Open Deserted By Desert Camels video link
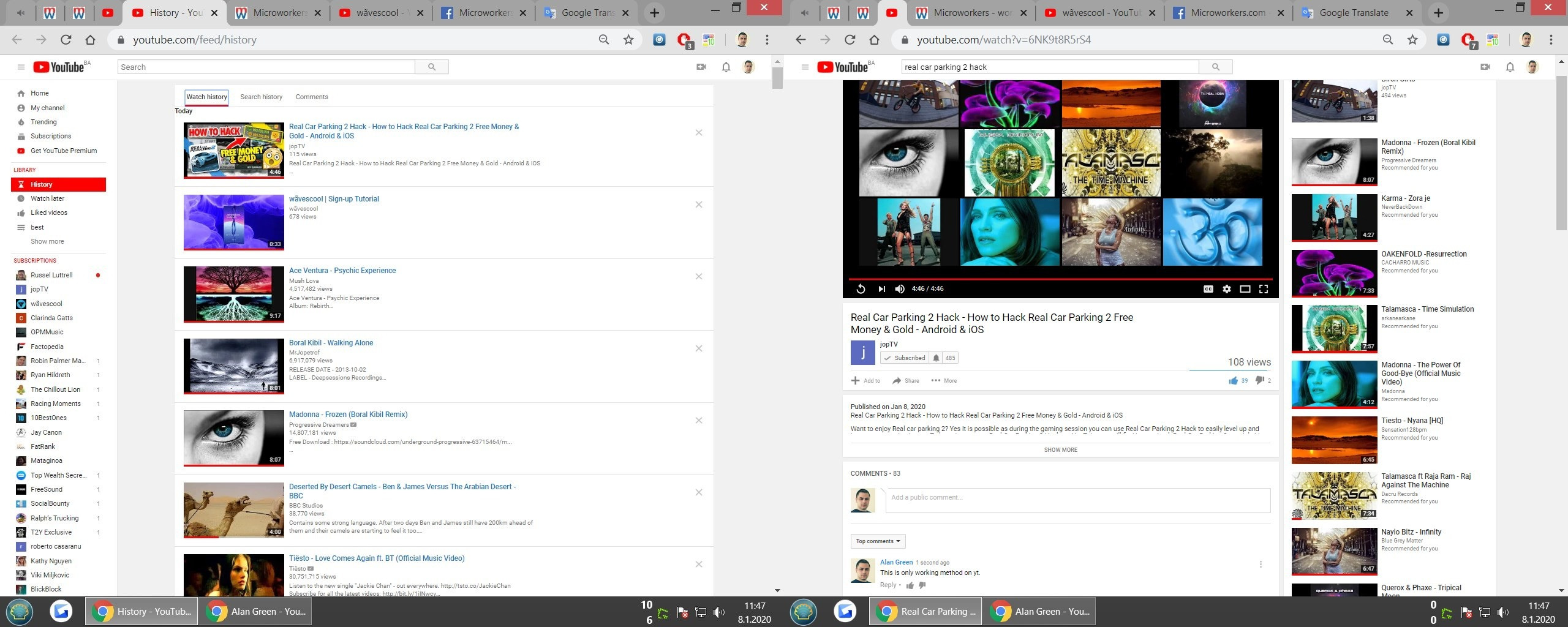1568x627 pixels. (402, 491)
